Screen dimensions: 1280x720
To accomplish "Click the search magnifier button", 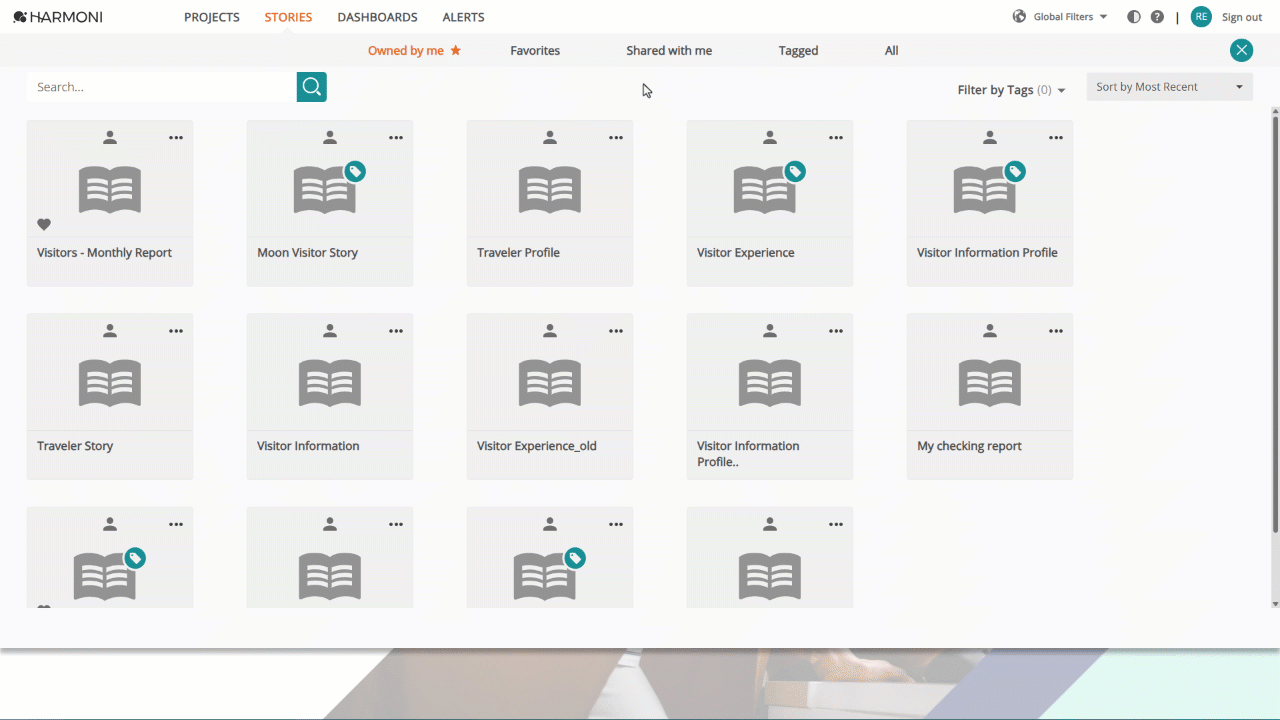I will (312, 87).
